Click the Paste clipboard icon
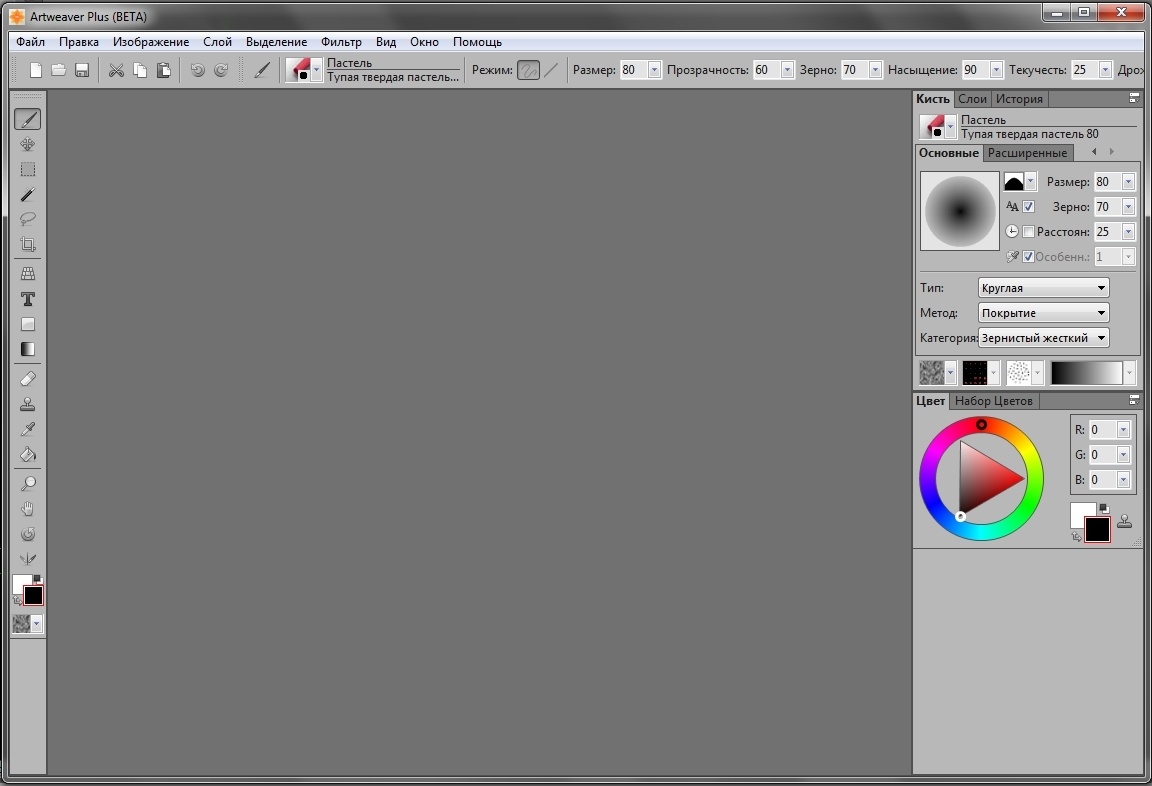 163,70
